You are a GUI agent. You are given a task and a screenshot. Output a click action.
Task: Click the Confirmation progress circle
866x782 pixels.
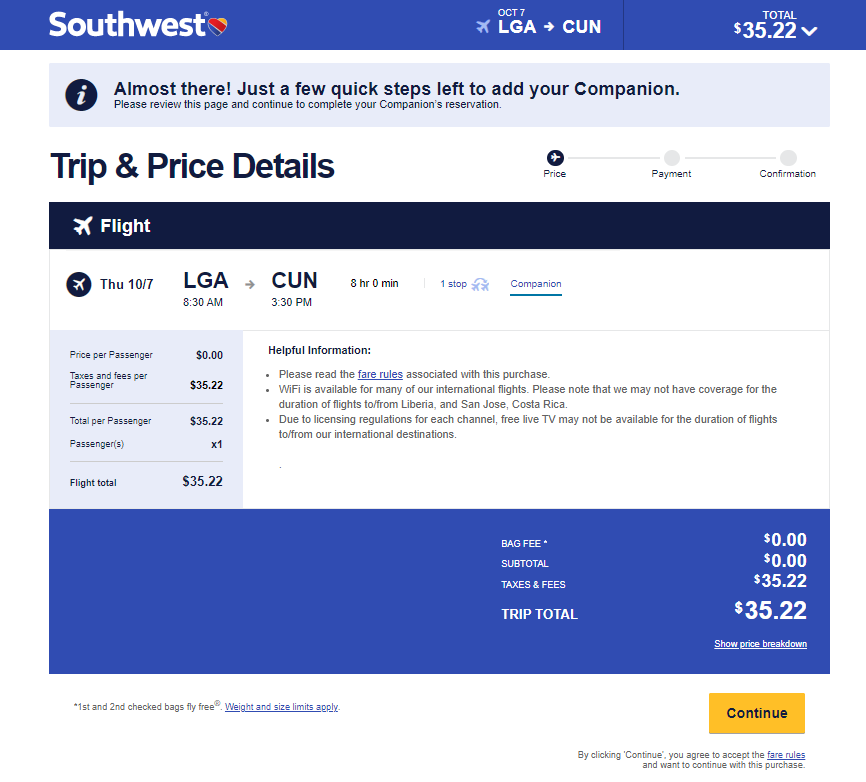pos(787,155)
